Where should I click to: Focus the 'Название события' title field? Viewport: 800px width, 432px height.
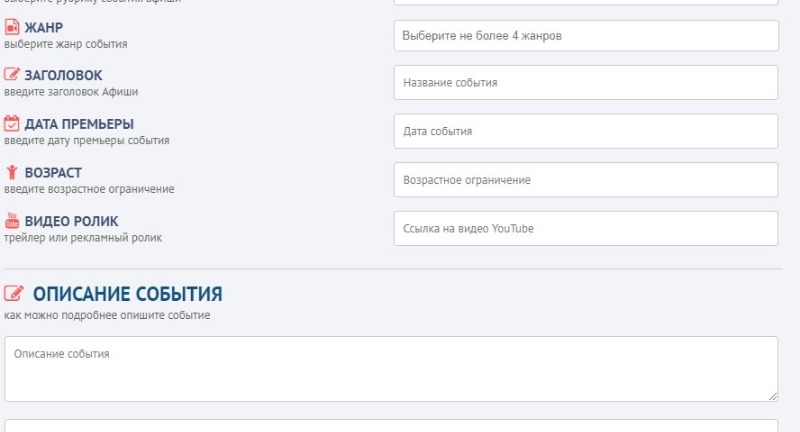[x=585, y=83]
